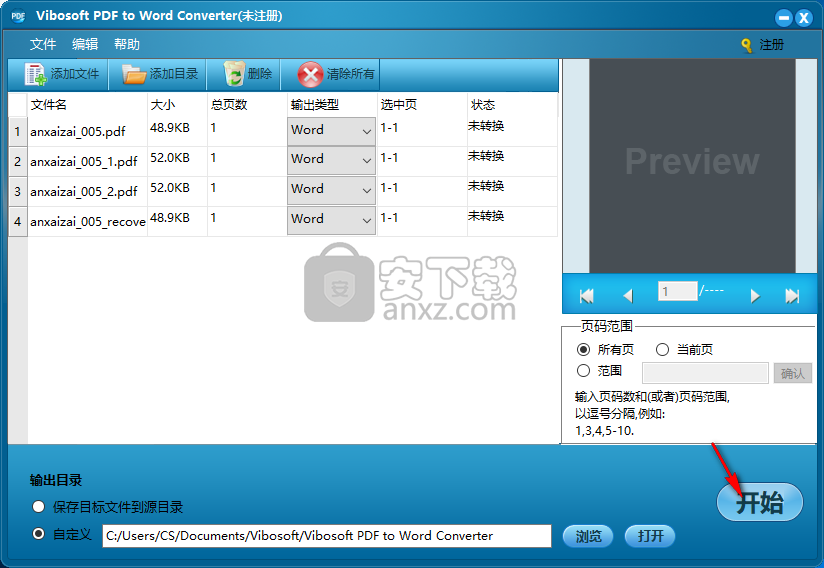Image resolution: width=824 pixels, height=568 pixels.
Task: Open the File (文件) menu
Action: [x=43, y=45]
